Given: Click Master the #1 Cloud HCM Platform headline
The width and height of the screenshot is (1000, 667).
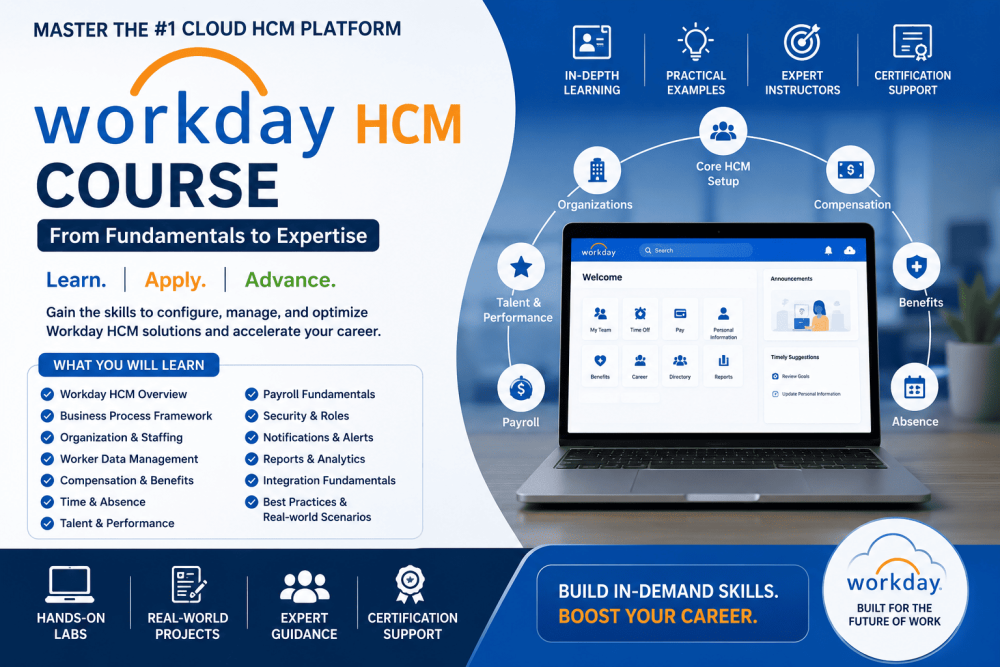Looking at the screenshot, I should [x=217, y=29].
